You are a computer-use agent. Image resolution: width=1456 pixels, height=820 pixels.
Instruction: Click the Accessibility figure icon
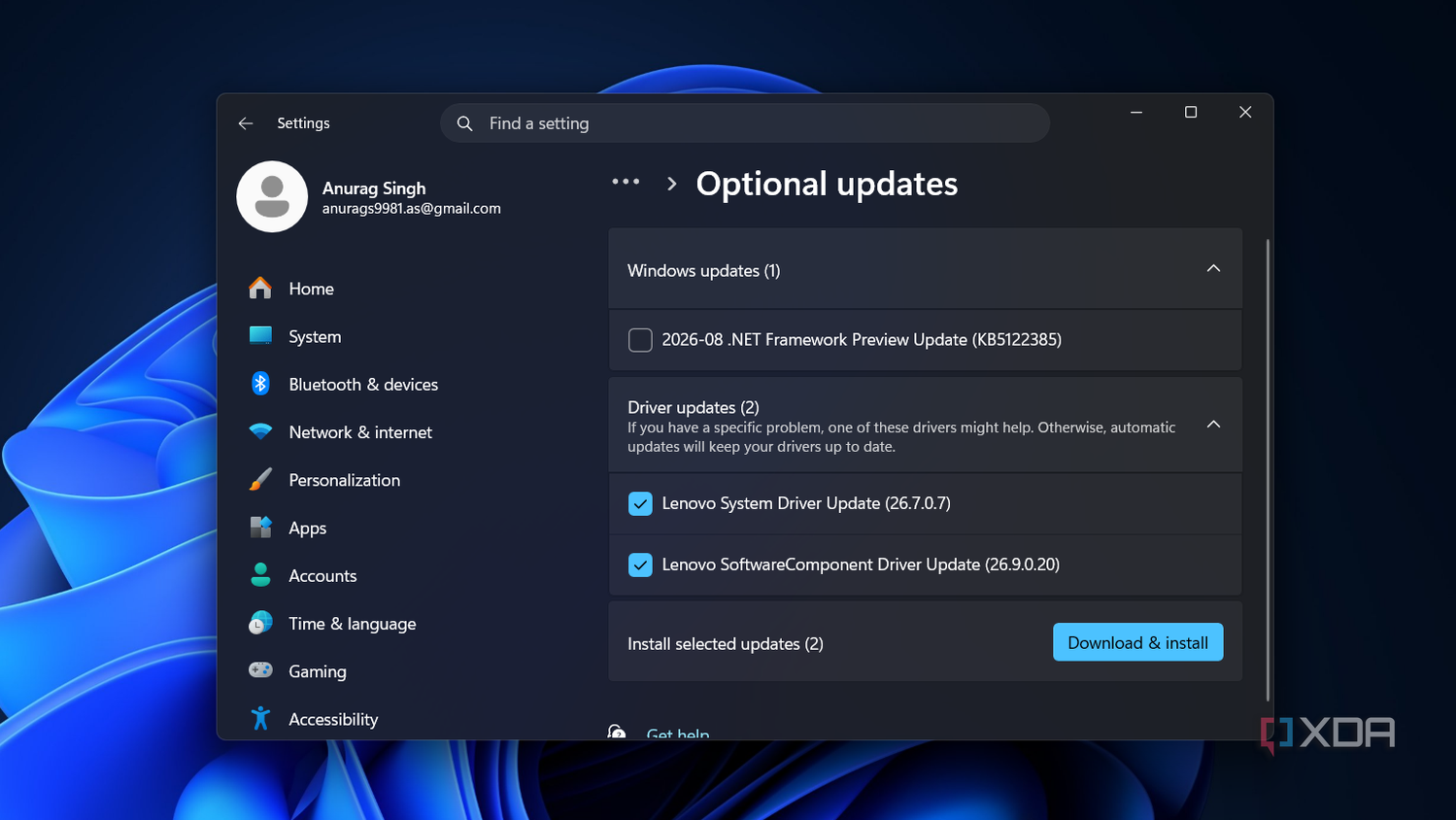click(260, 718)
